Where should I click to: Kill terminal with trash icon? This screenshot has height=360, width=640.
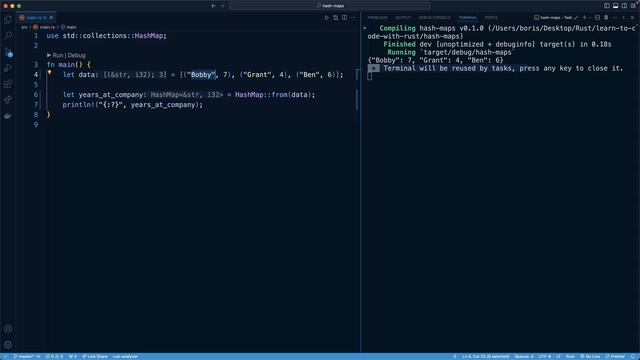coord(606,18)
